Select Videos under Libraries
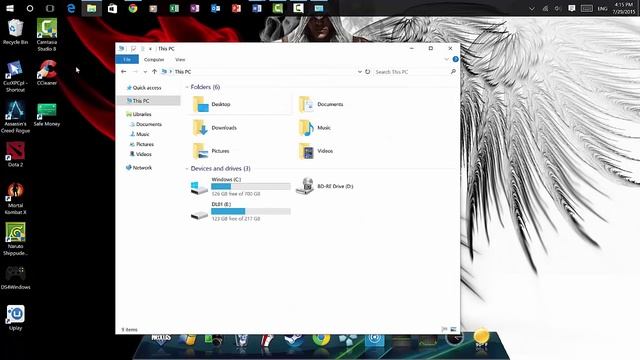This screenshot has width=640, height=360. [141, 154]
